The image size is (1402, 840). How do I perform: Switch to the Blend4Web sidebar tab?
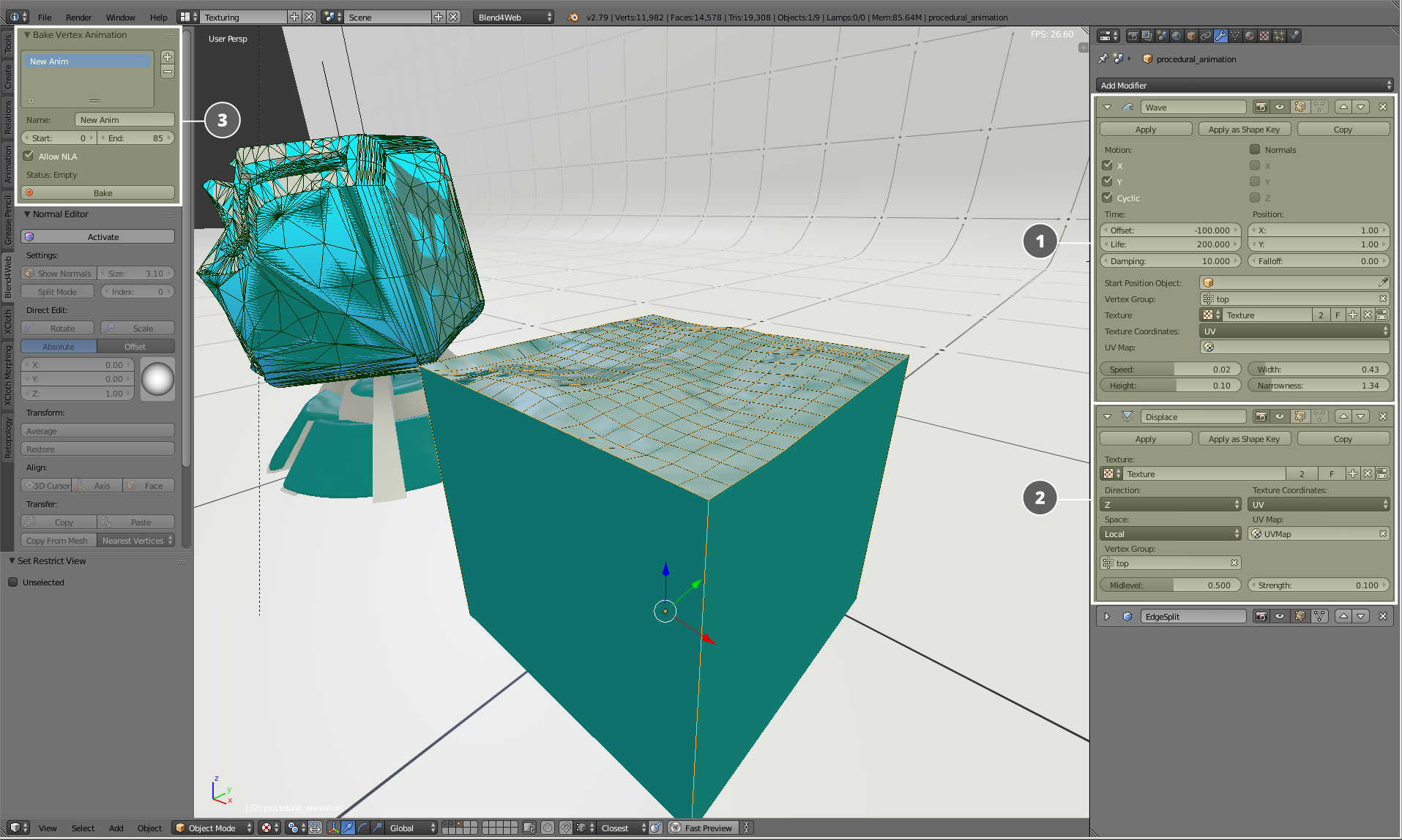click(x=8, y=276)
